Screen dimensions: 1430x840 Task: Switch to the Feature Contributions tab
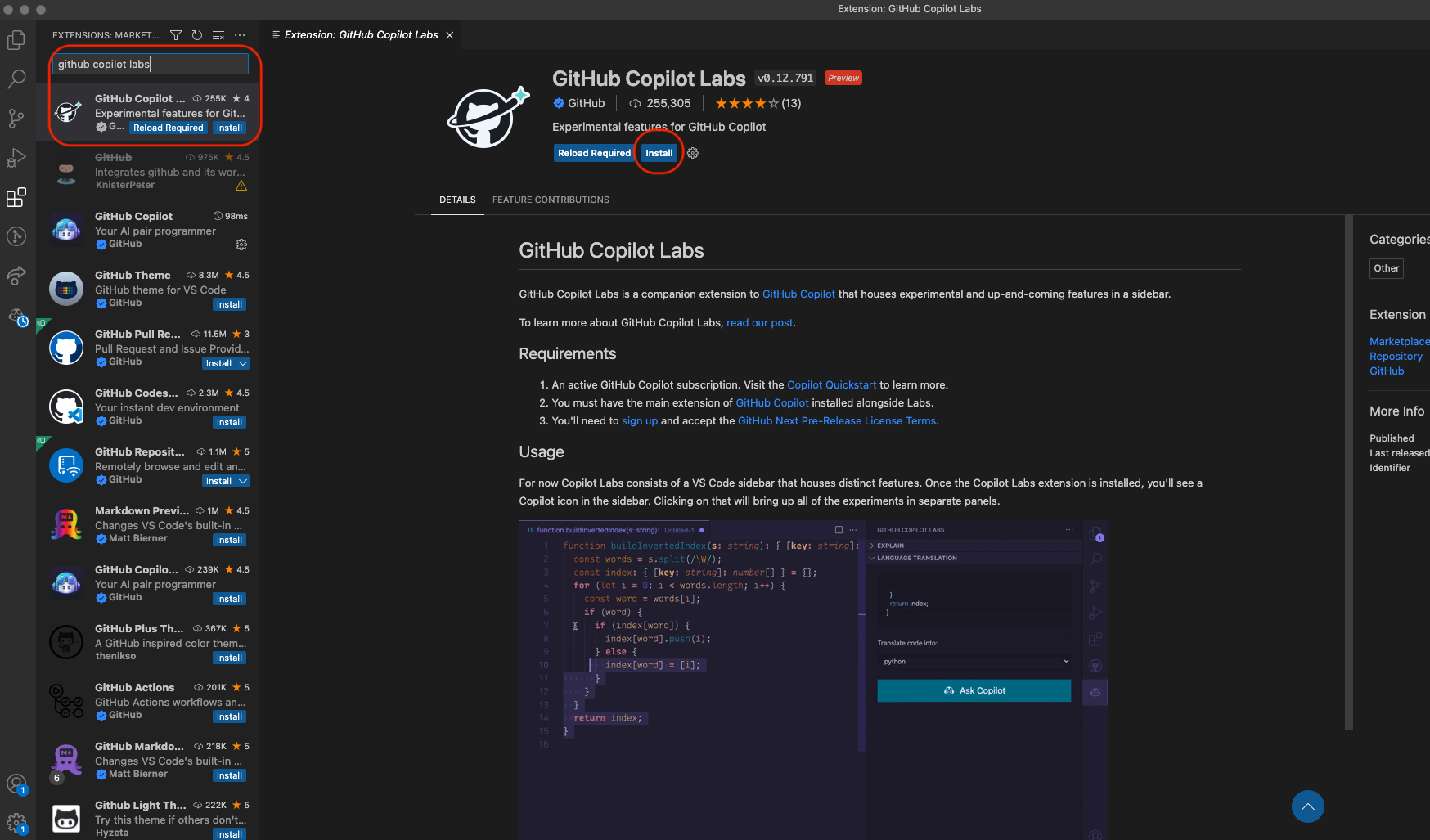point(551,200)
